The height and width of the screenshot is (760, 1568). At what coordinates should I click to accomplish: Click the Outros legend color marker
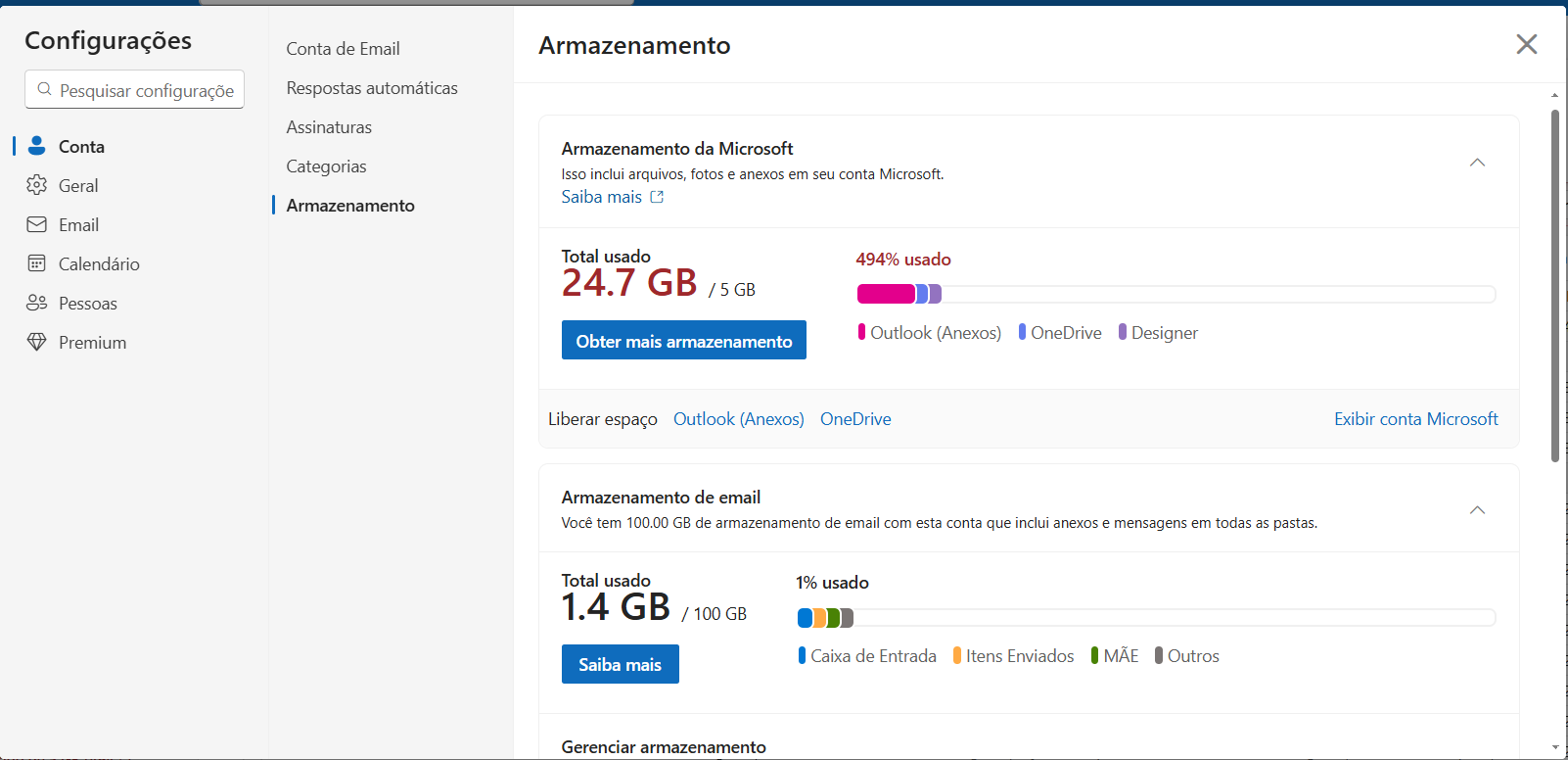pyautogui.click(x=1159, y=655)
